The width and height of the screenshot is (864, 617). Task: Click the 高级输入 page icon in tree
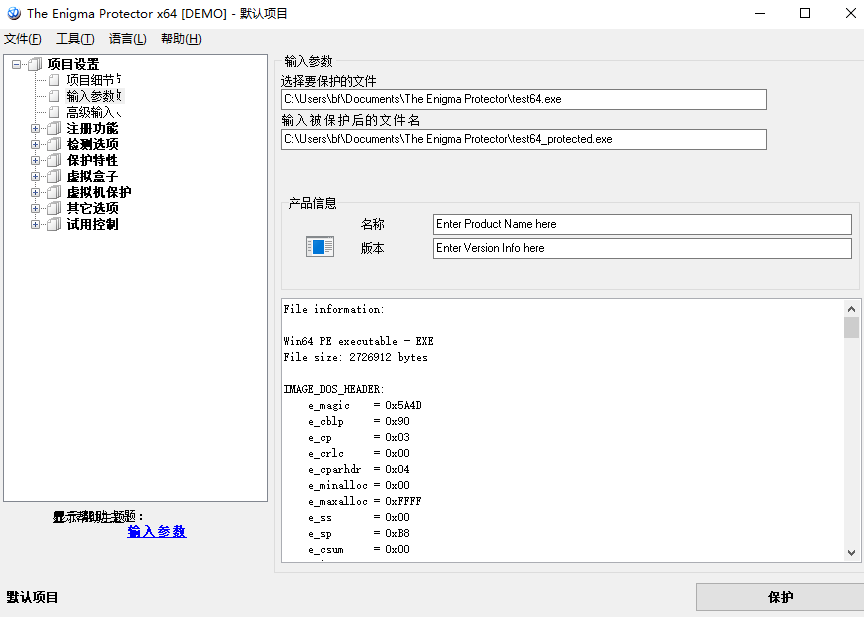click(x=54, y=112)
